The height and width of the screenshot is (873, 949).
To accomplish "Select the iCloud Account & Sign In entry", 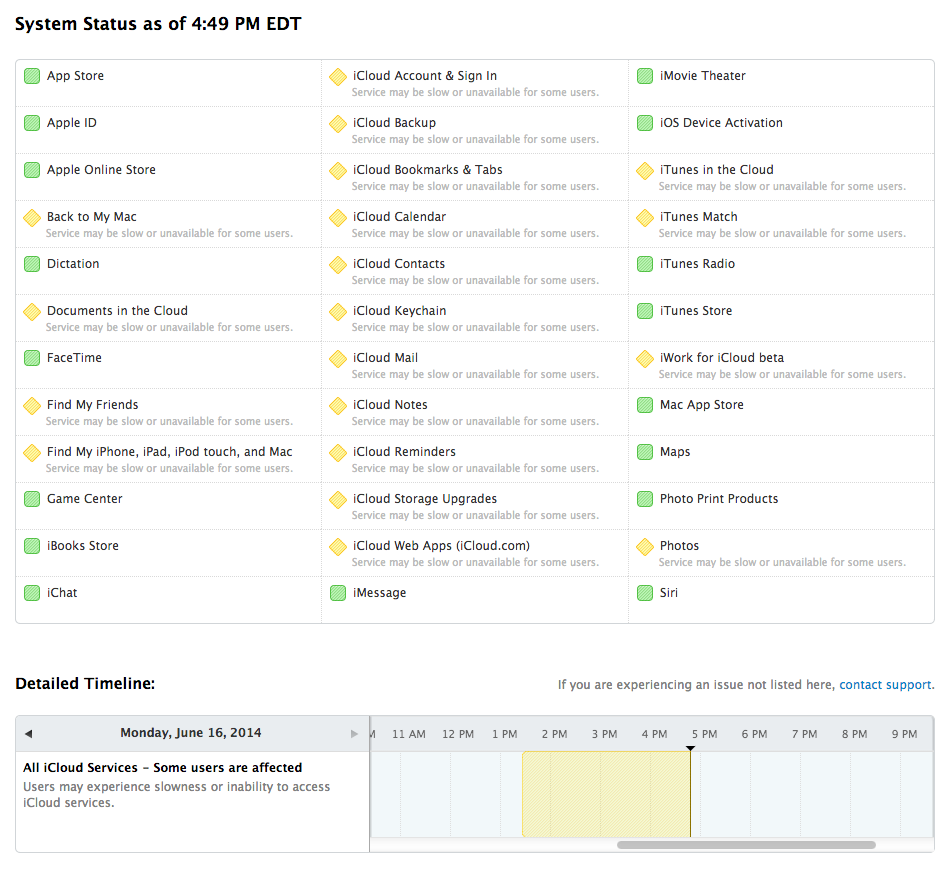I will [x=425, y=76].
